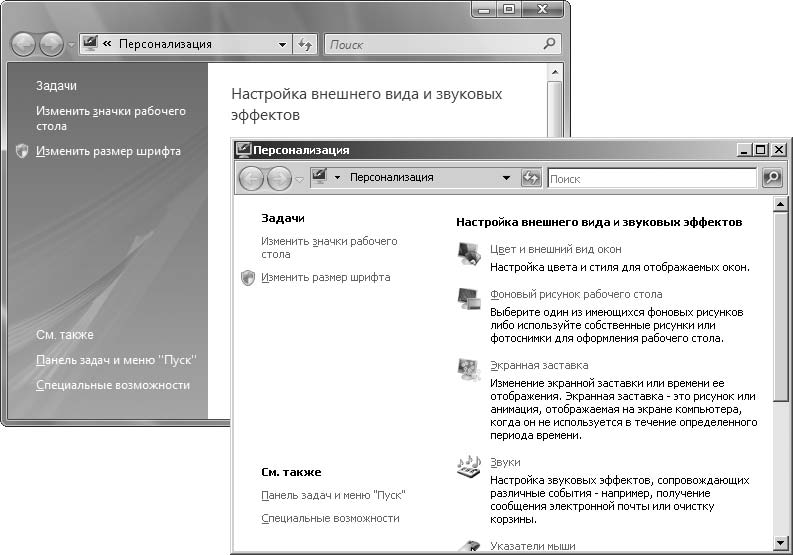Image resolution: width=793 pixels, height=555 pixels.
Task: Click the Задачи heading in the front window
Action: (x=282, y=218)
